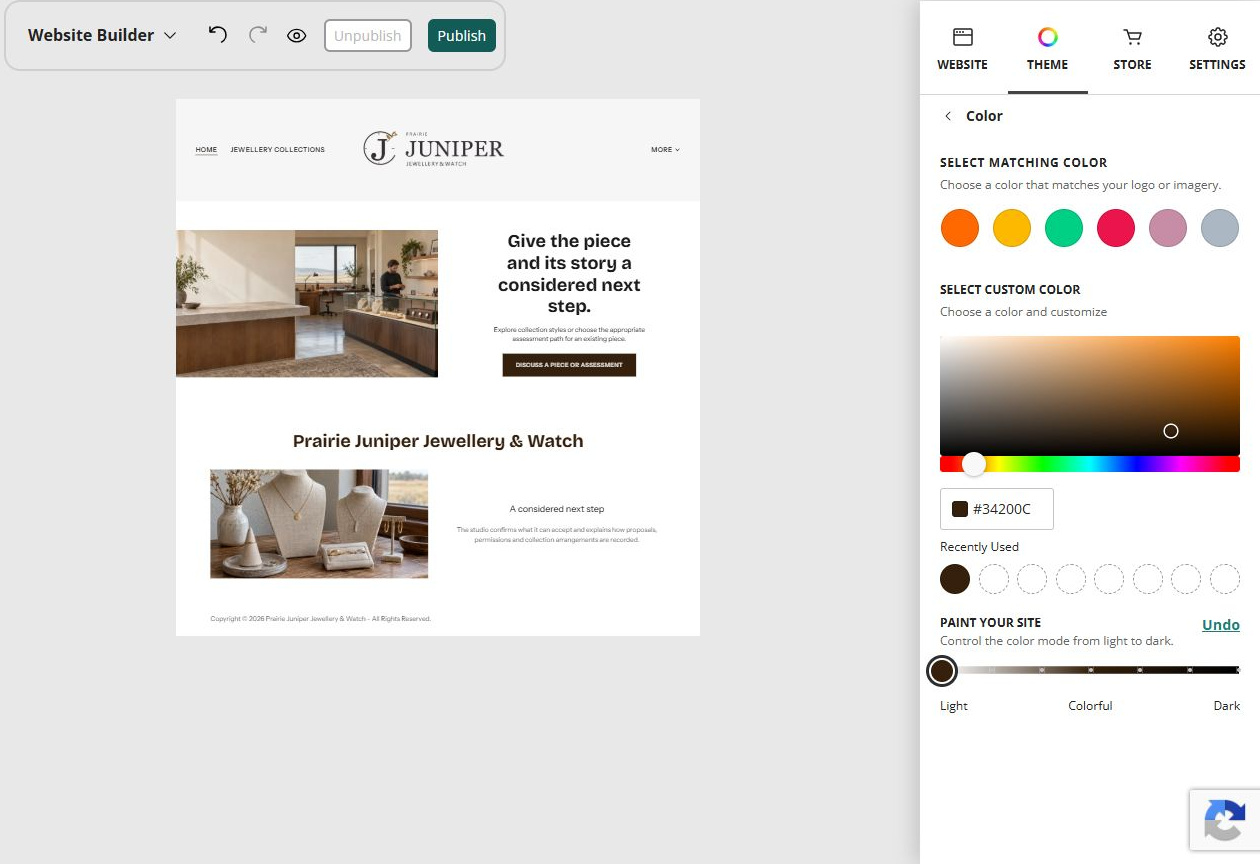Click the redo arrow icon
Image resolution: width=1260 pixels, height=864 pixels.
tap(258, 35)
